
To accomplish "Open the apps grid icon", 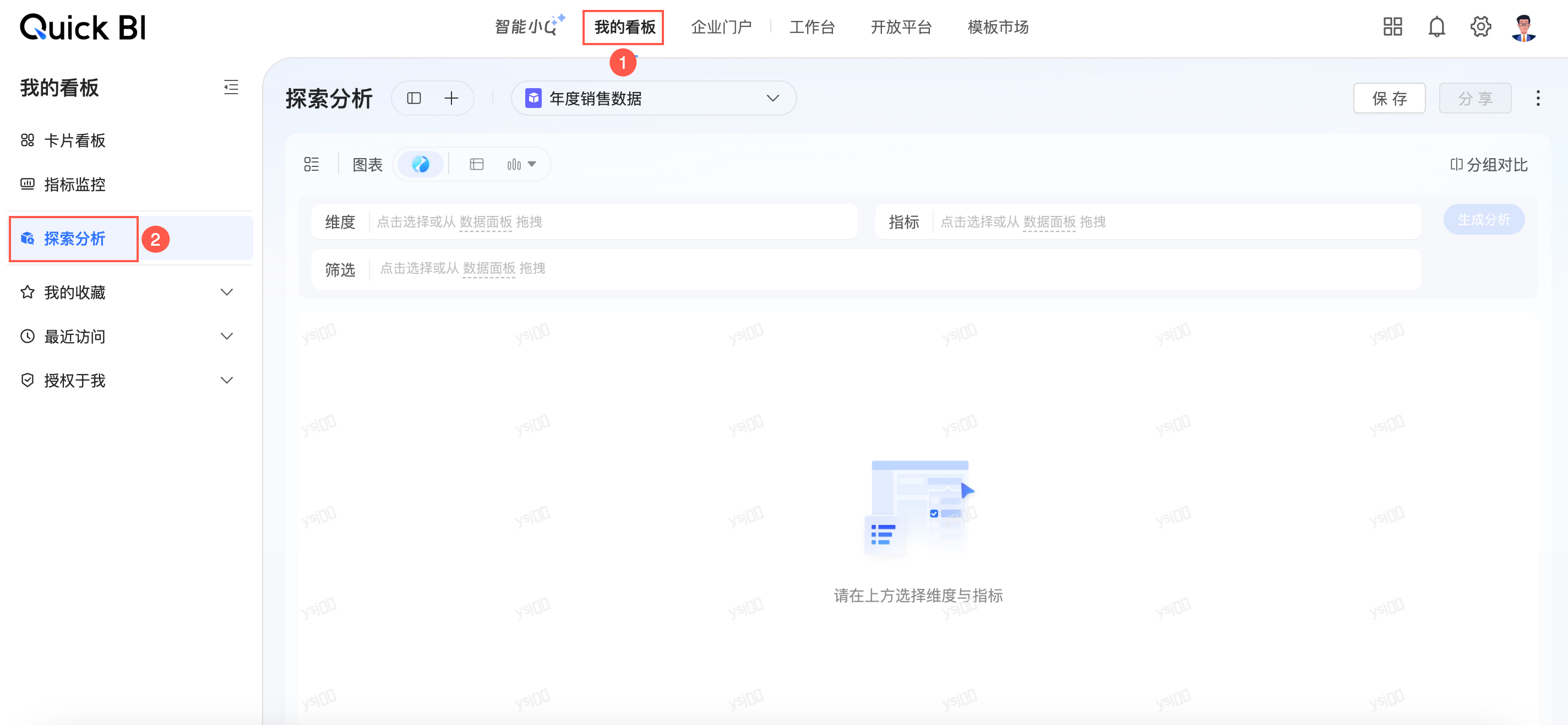I will coord(1392,27).
